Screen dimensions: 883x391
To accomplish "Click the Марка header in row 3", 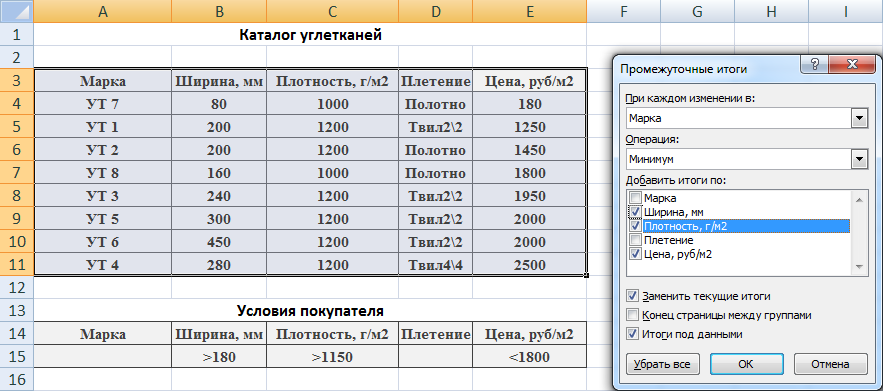I will 102,81.
